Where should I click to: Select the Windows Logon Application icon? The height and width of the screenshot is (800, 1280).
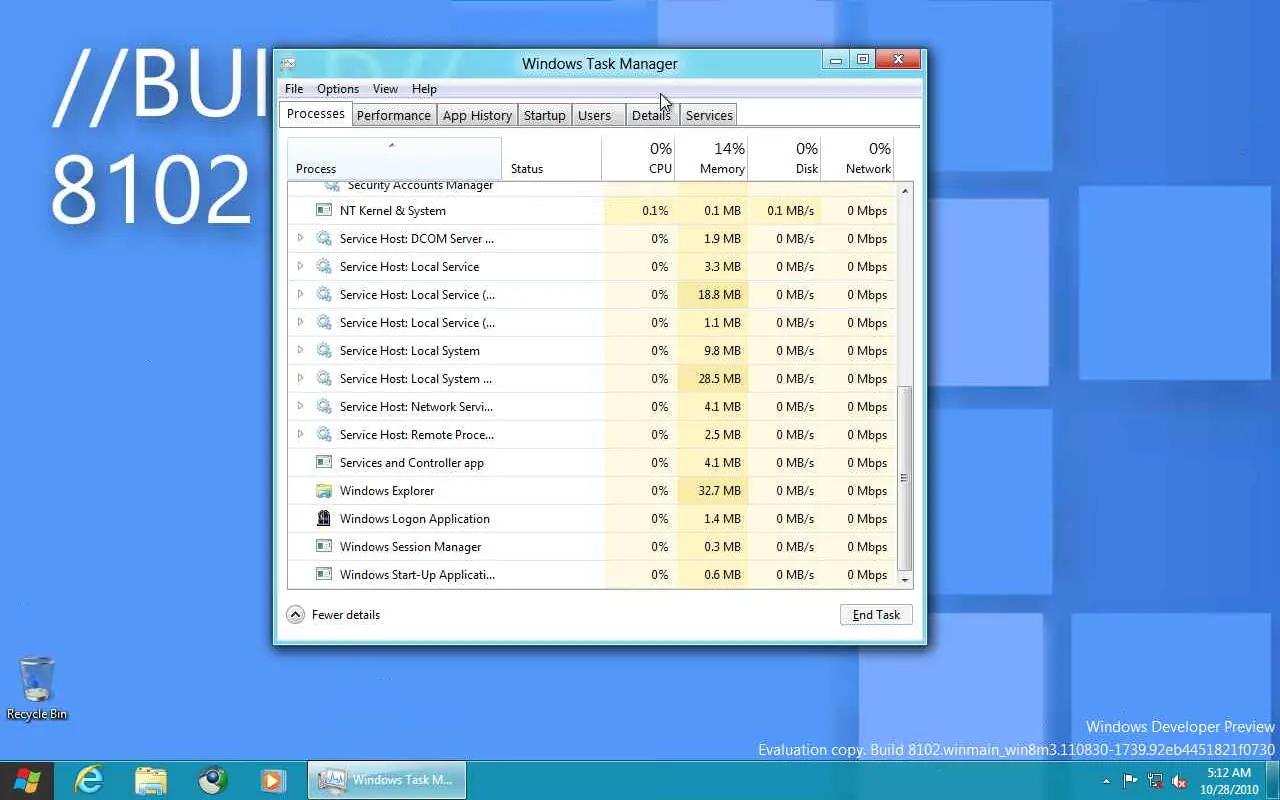coord(323,518)
